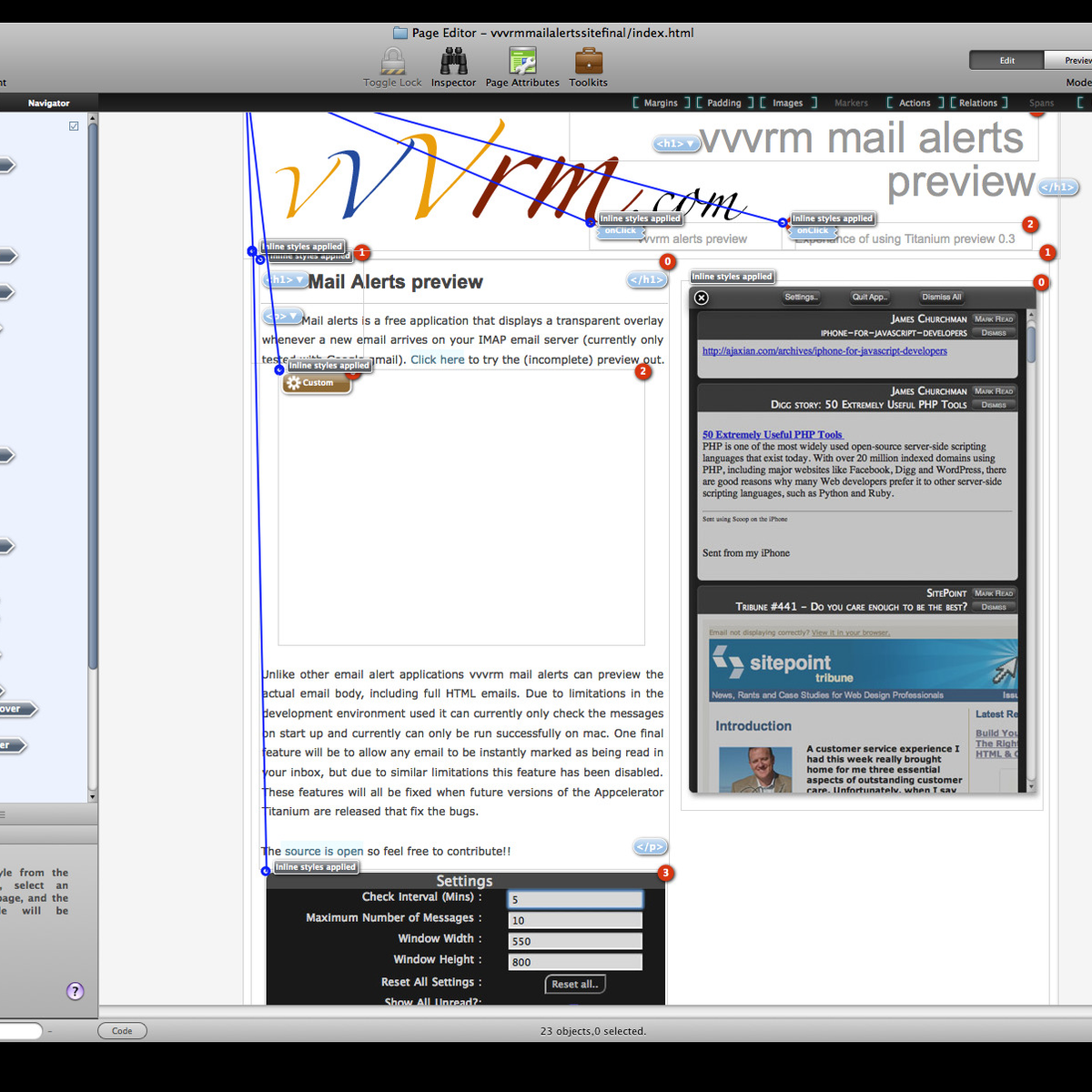The image size is (1092, 1092).
Task: Enable the Spans overlay filter
Action: [1042, 103]
